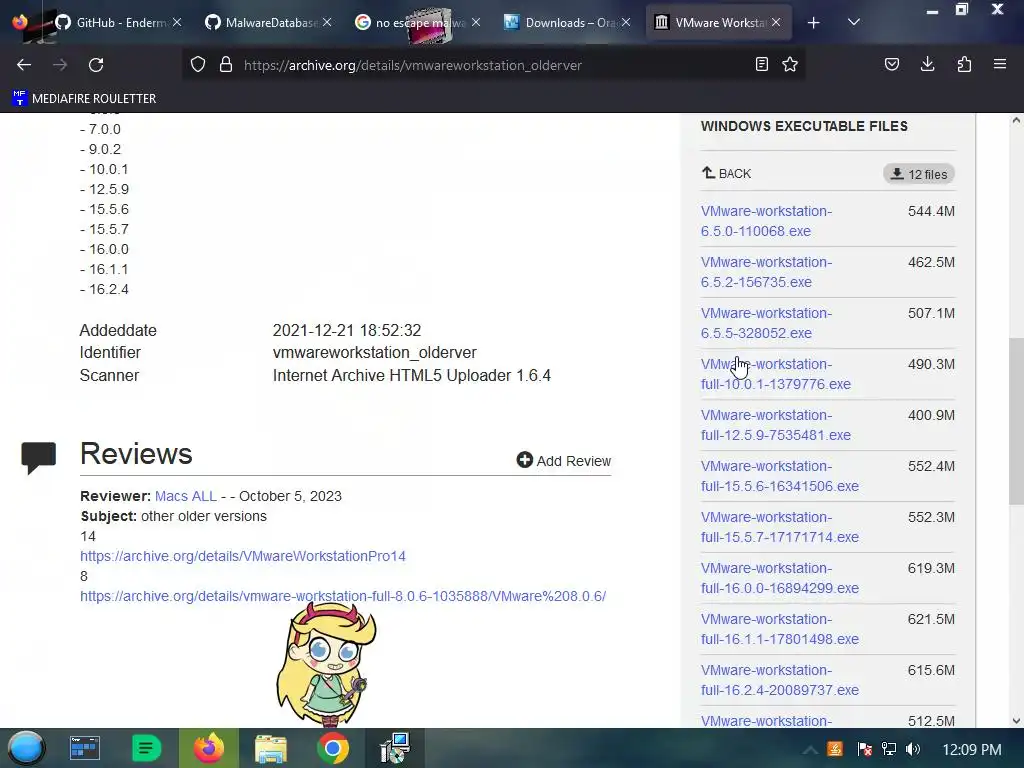This screenshot has width=1024, height=768.
Task: Download VMware-workstation-6.5.0-110068.exe
Action: click(766, 221)
